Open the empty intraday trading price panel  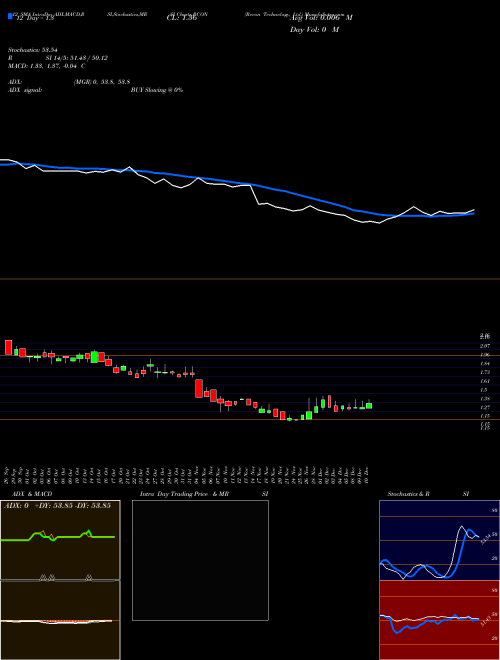click(200, 560)
